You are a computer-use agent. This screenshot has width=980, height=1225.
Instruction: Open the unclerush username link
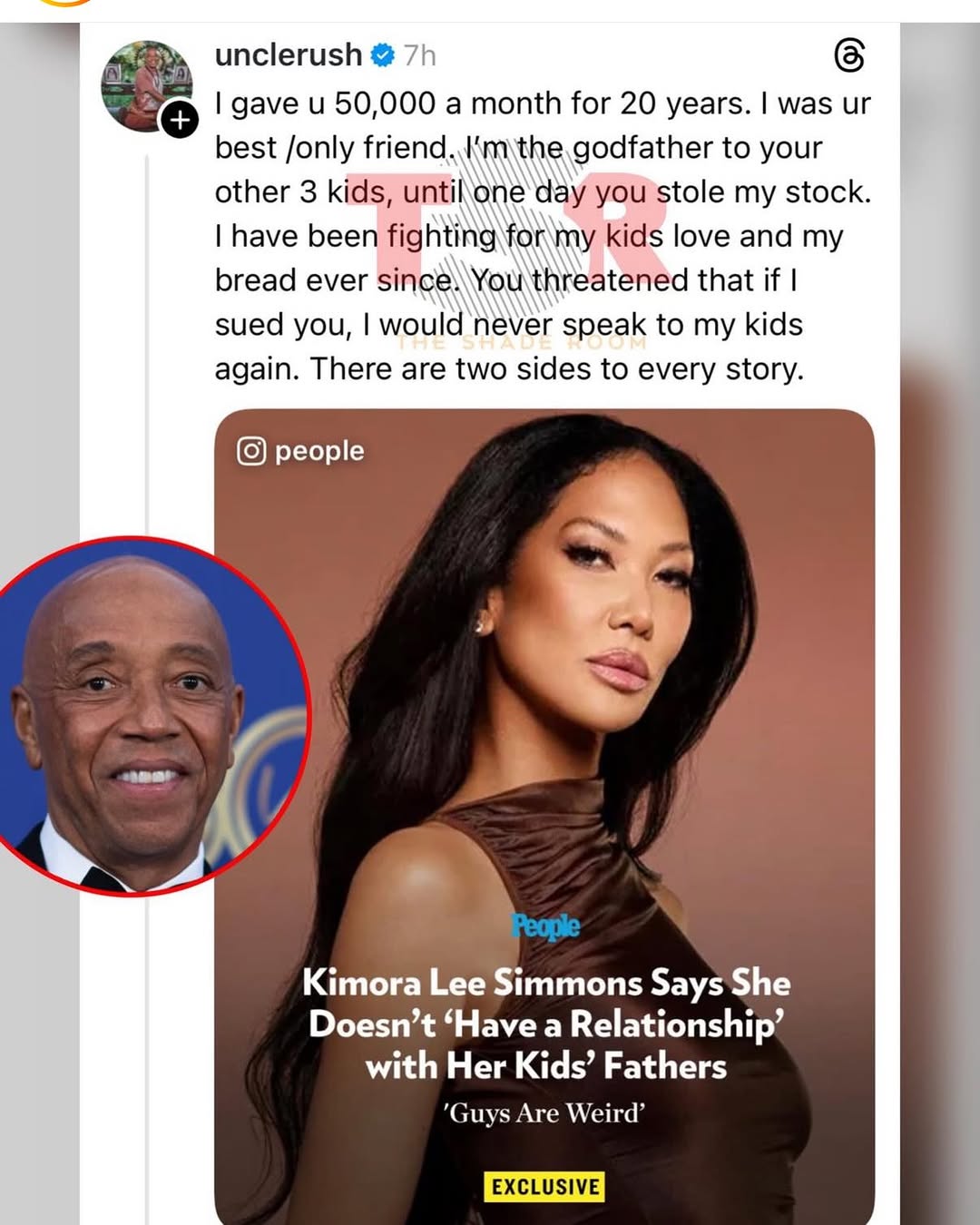(x=289, y=55)
